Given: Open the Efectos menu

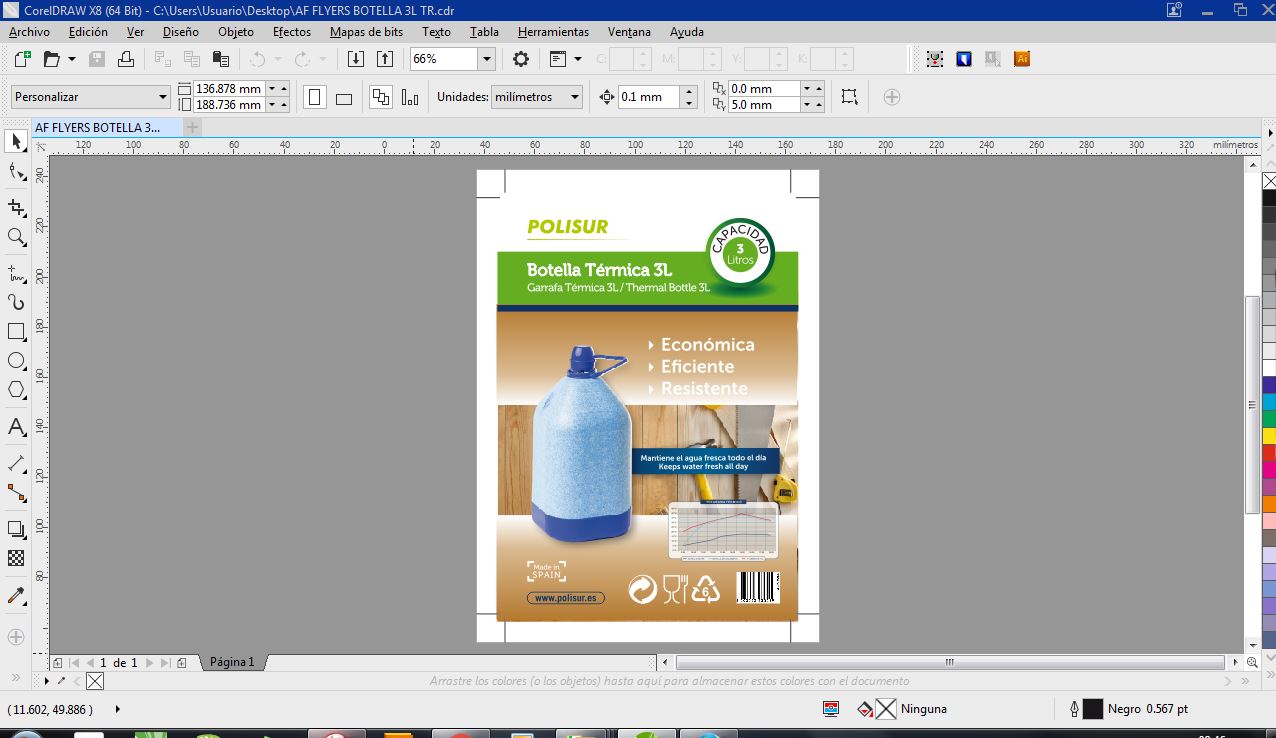Looking at the screenshot, I should pyautogui.click(x=292, y=32).
